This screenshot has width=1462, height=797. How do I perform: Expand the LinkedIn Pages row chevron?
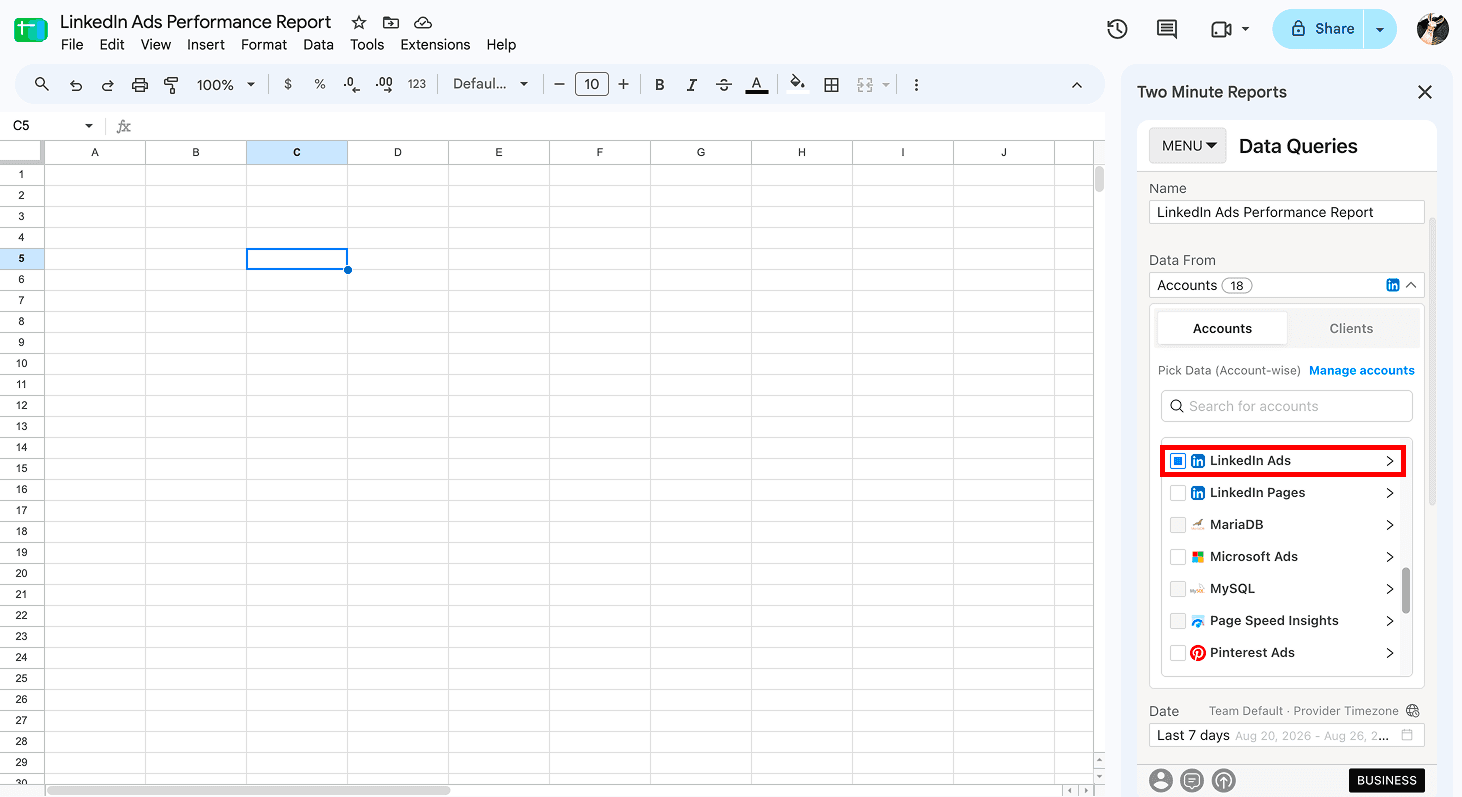click(1390, 493)
